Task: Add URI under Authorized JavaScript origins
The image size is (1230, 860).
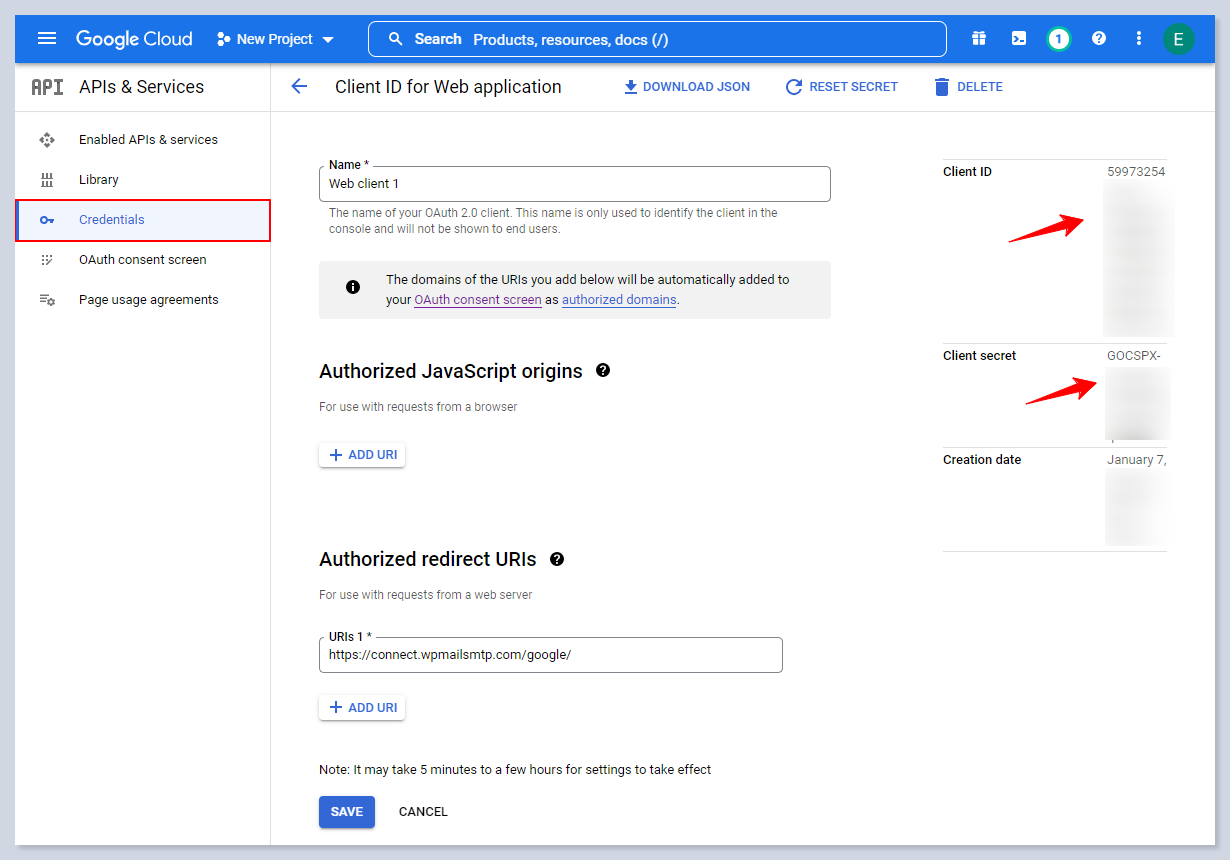Action: click(x=362, y=455)
